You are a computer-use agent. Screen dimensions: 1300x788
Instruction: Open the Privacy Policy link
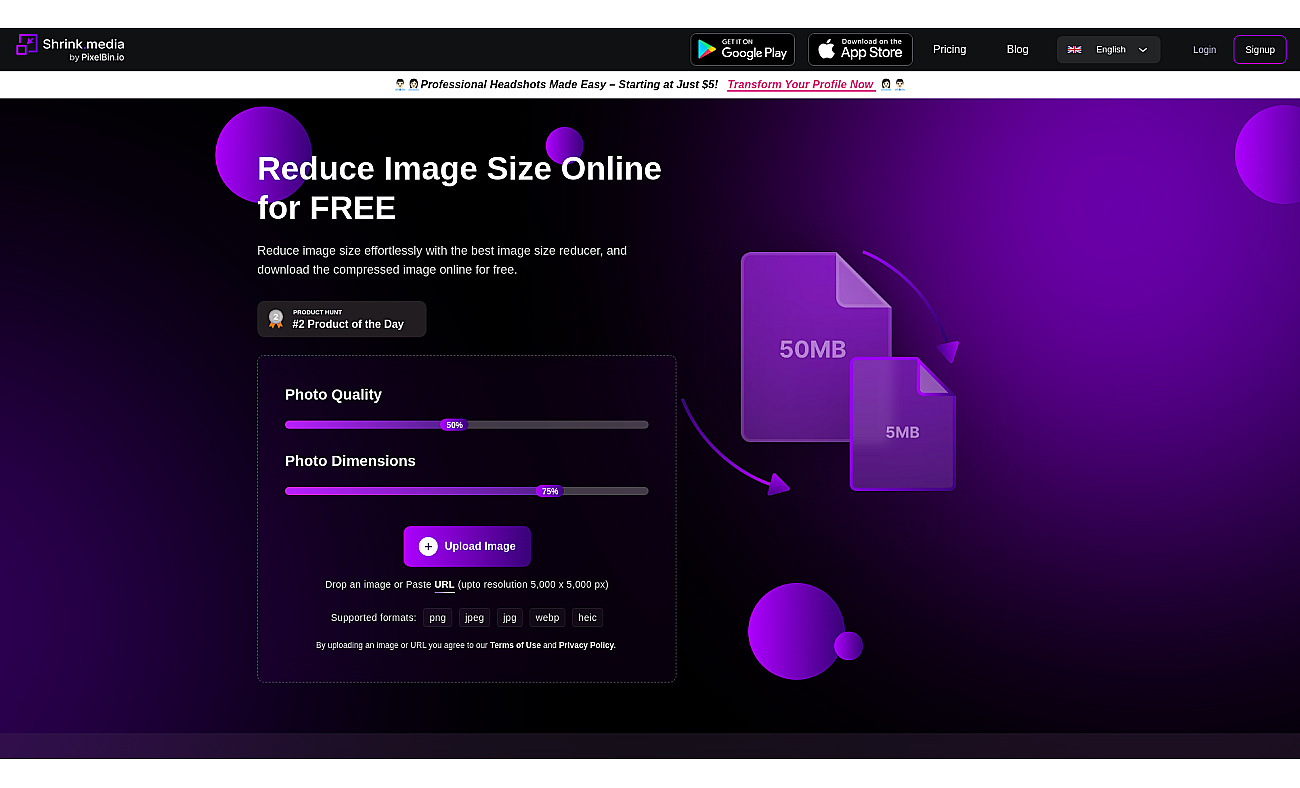tap(587, 645)
